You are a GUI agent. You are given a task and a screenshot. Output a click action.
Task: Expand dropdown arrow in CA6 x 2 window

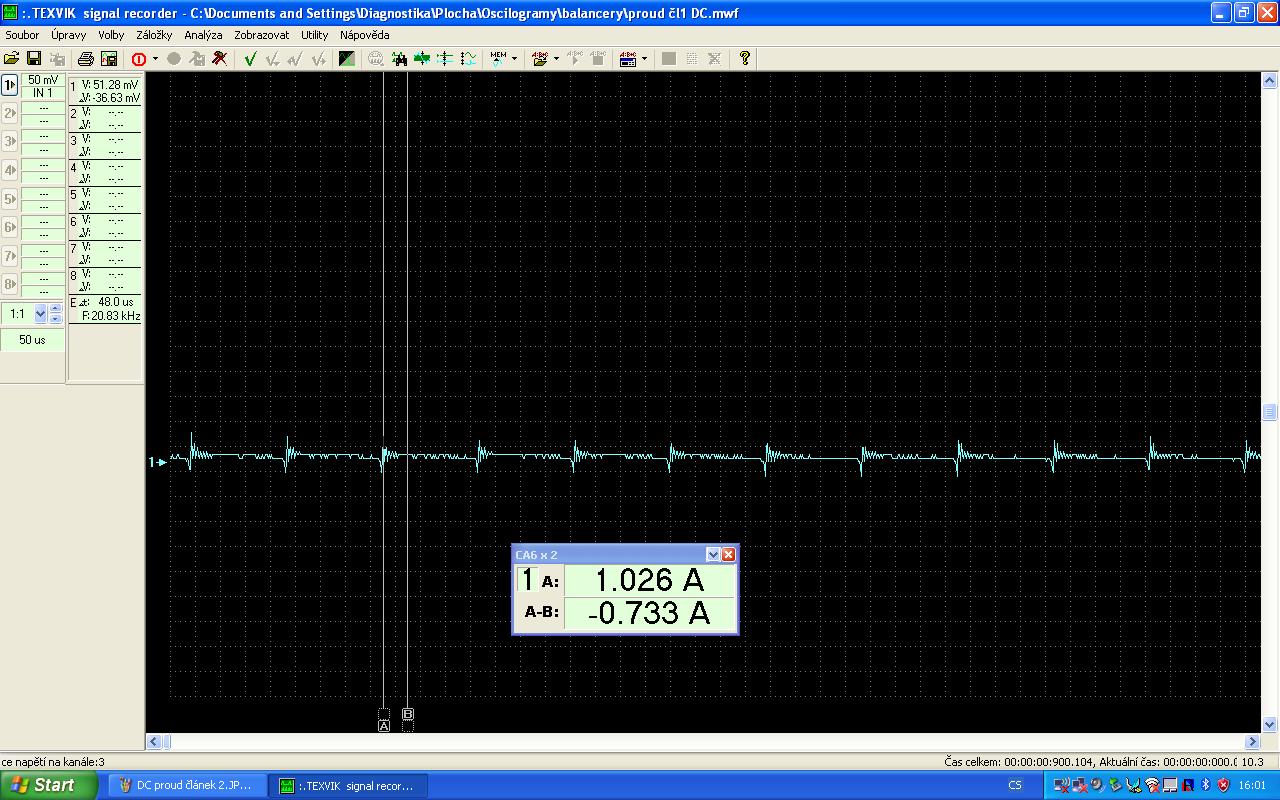pos(713,555)
